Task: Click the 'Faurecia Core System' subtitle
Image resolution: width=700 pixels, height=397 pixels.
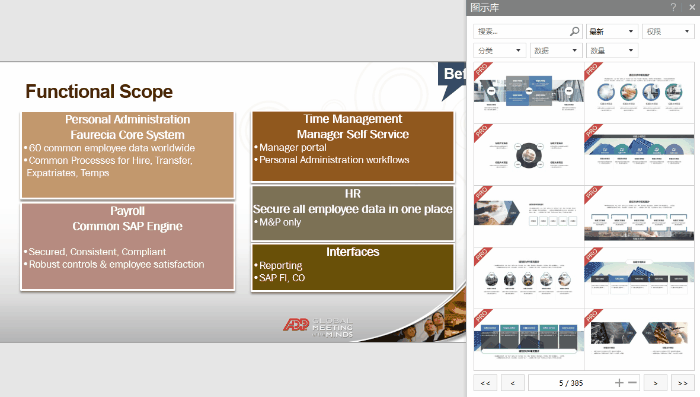Action: point(127,135)
